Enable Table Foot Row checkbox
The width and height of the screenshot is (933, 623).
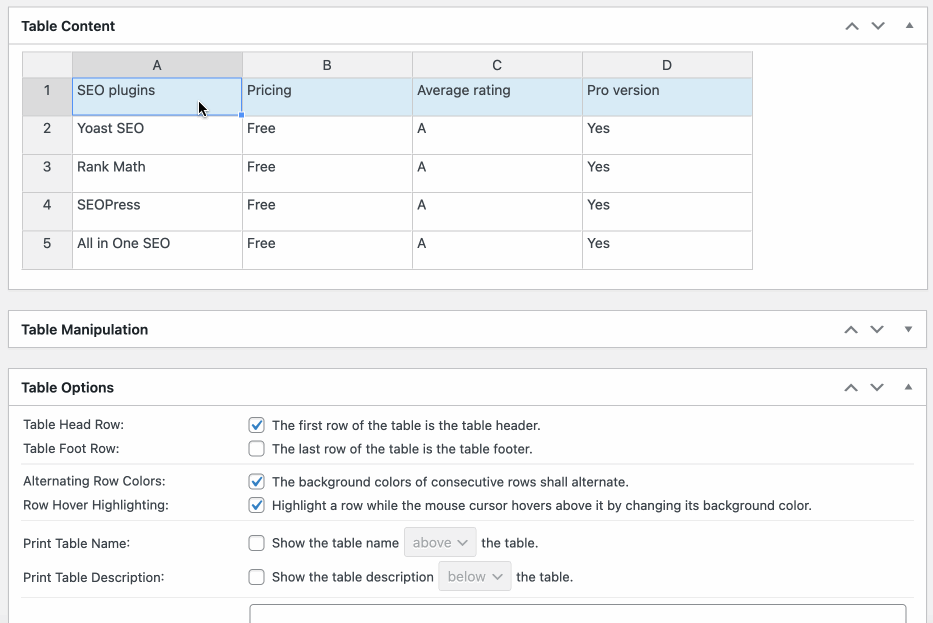tap(256, 449)
